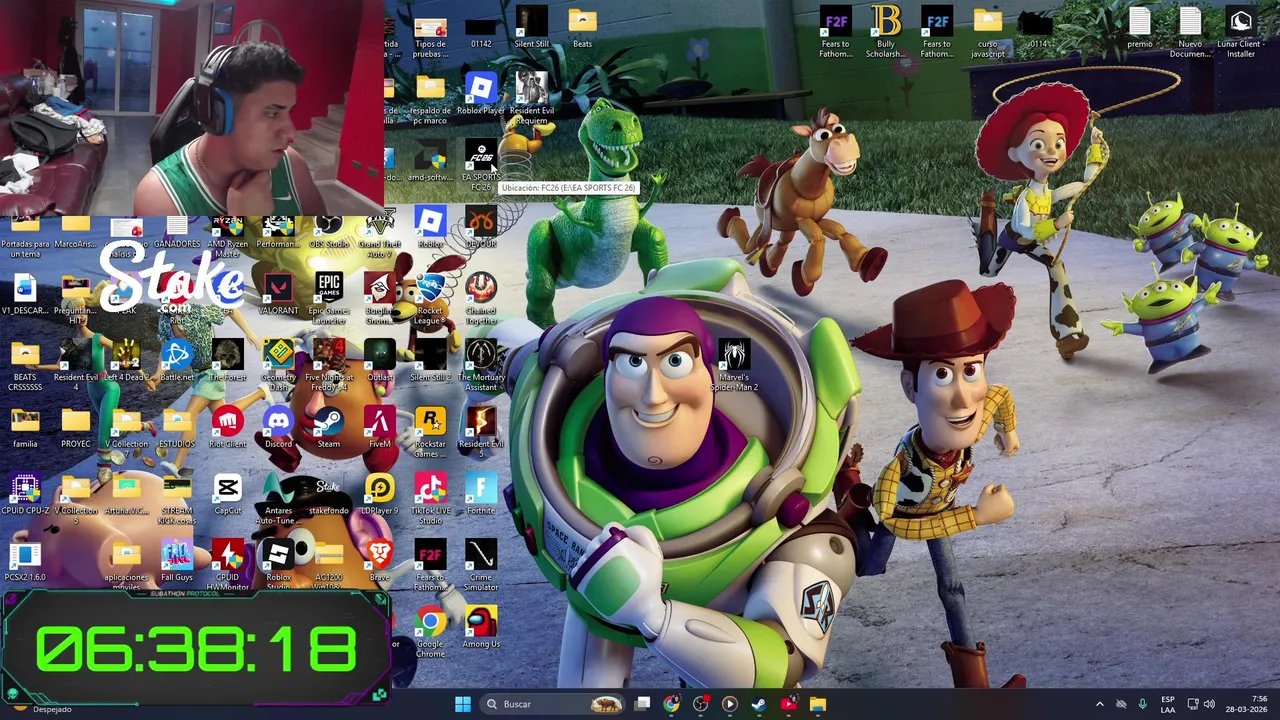Open the familia folder
Viewport: 1280px width, 720px height.
click(25, 428)
